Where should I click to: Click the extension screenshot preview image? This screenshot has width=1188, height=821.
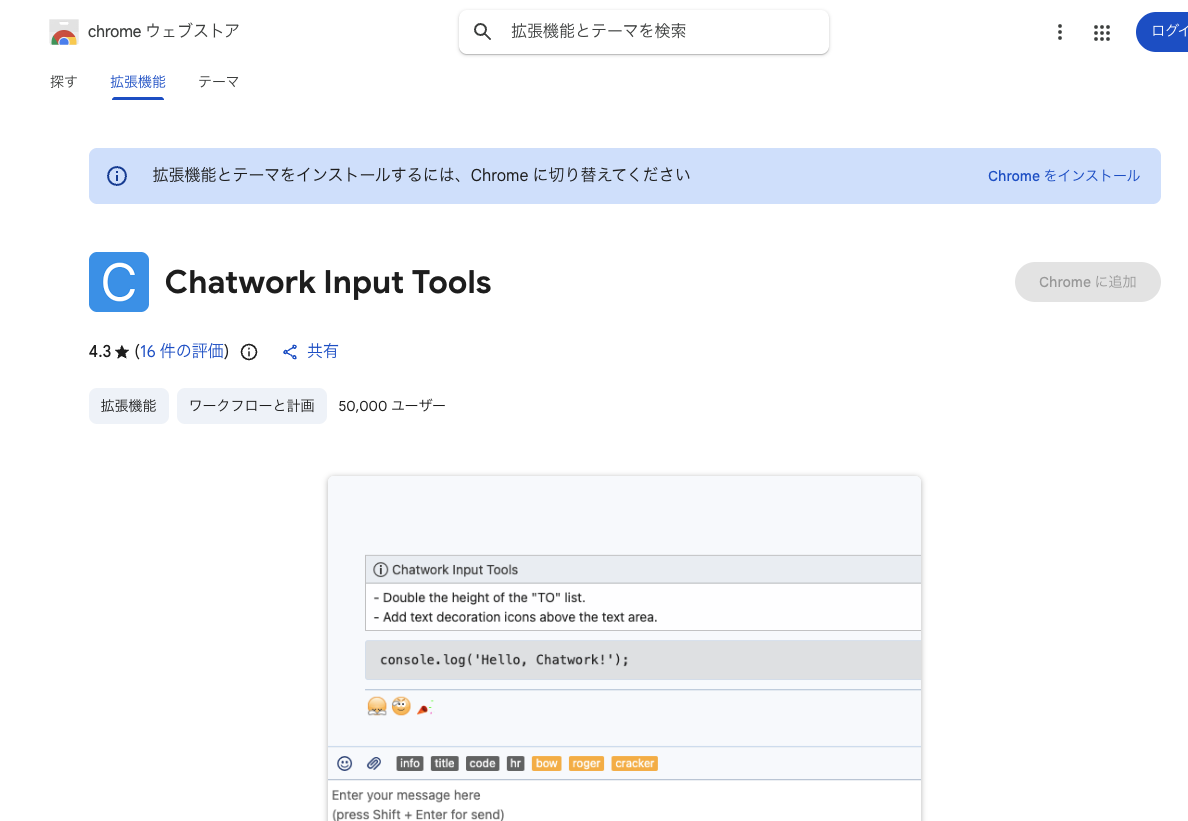coord(624,648)
